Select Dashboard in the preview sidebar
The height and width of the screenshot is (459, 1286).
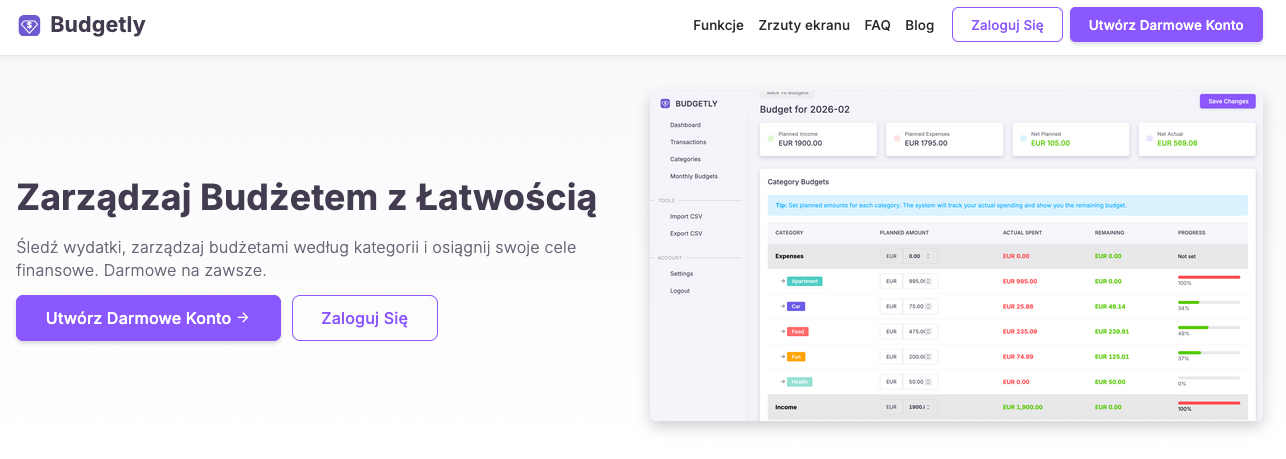coord(685,125)
